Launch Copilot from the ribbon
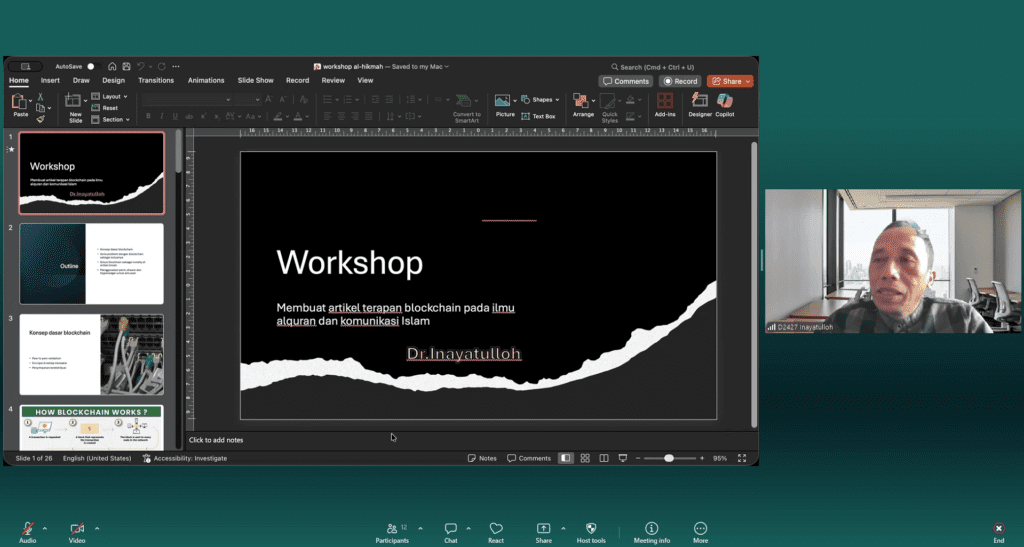The height and width of the screenshot is (547, 1024). click(x=724, y=103)
